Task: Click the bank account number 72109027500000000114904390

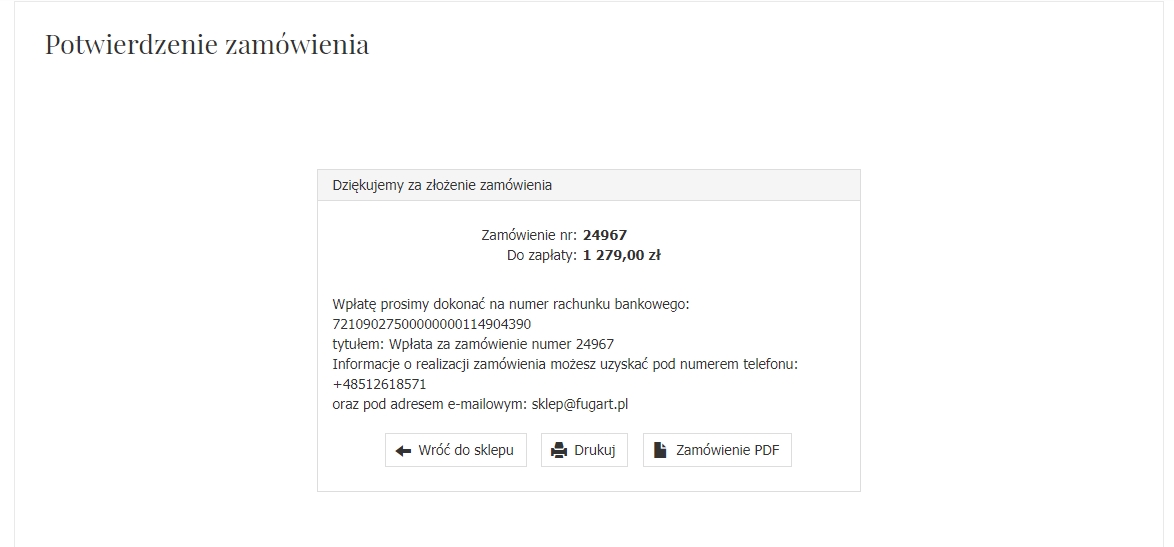Action: tap(432, 324)
